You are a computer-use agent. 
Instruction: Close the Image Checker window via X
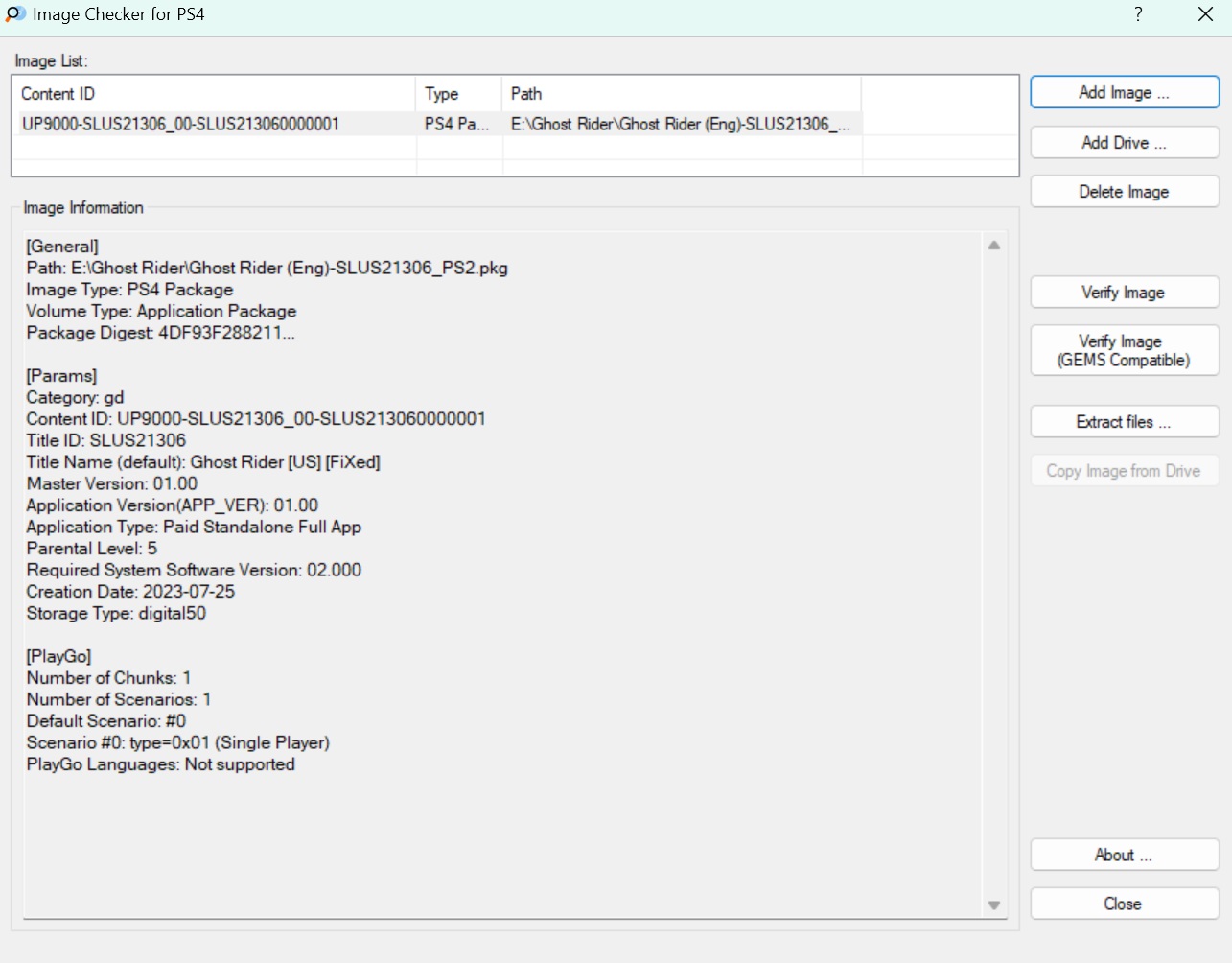(x=1206, y=14)
